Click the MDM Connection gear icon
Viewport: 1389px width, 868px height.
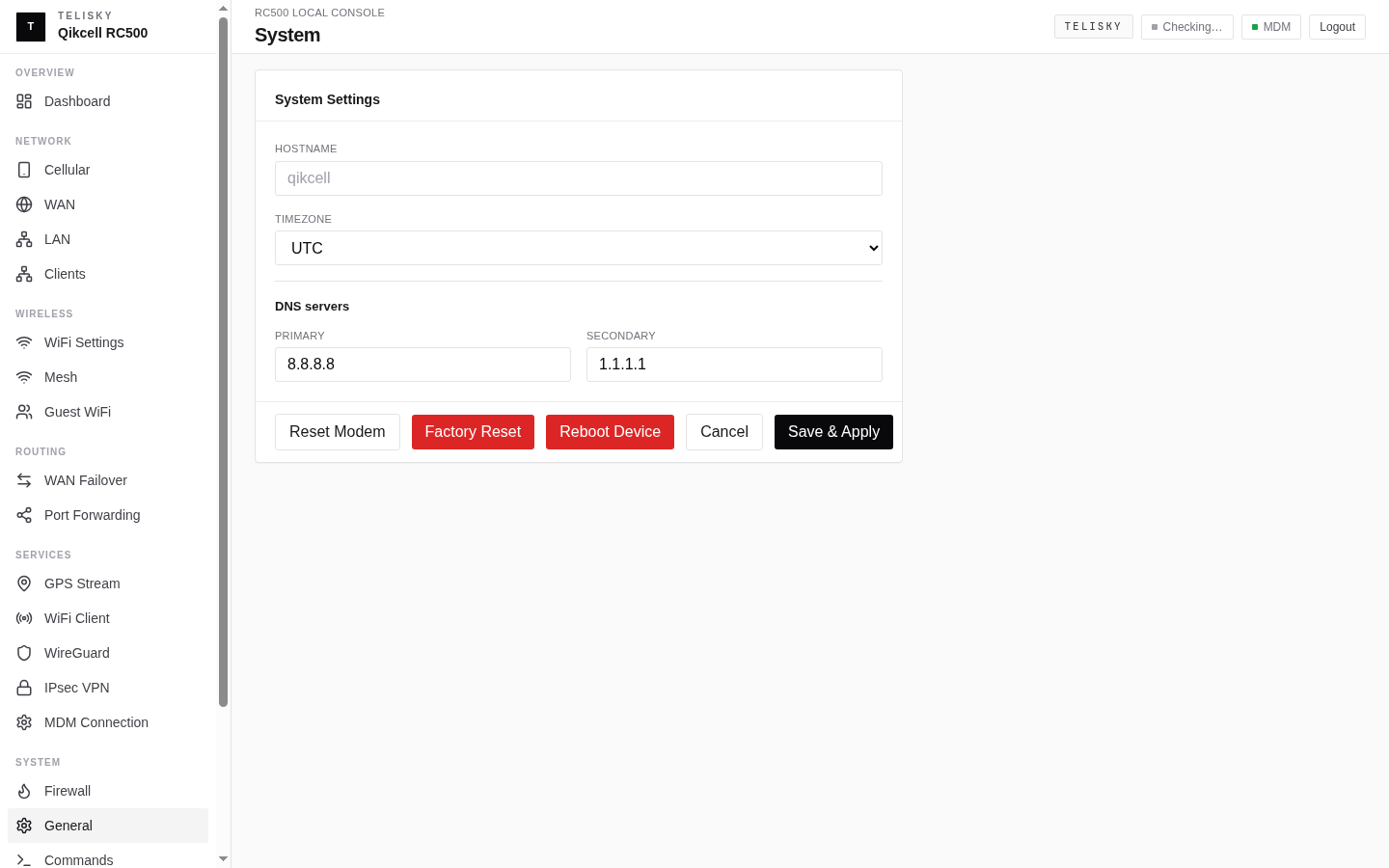24,722
